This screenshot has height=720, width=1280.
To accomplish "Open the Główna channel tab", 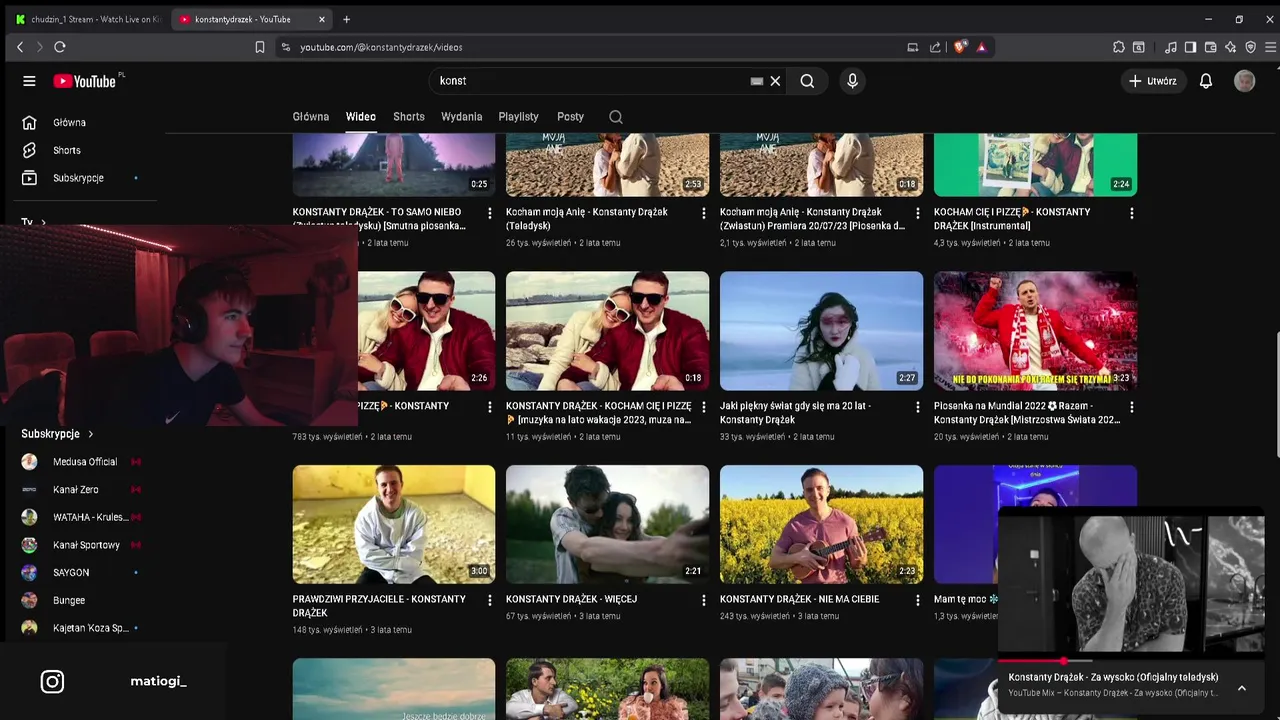I will pyautogui.click(x=311, y=117).
